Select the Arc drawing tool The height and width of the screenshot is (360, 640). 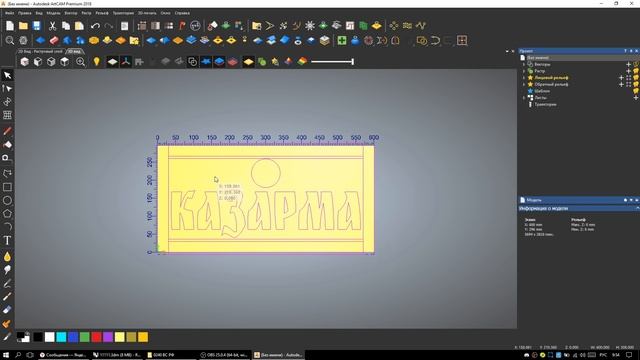click(7, 227)
